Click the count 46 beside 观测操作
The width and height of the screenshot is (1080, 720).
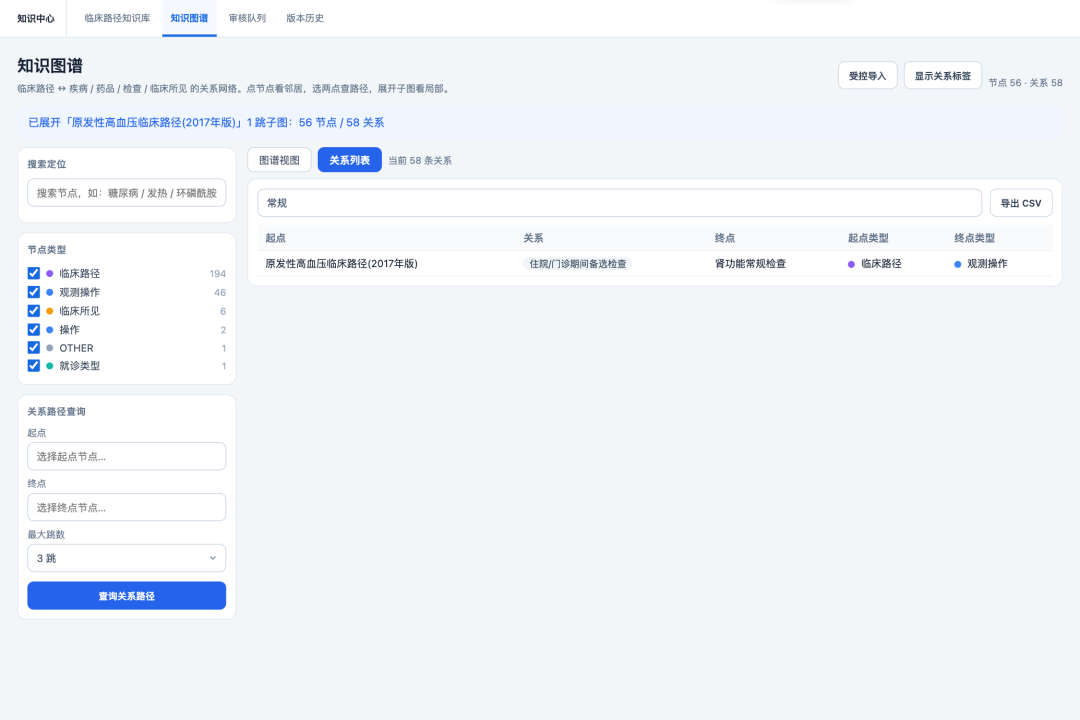click(x=220, y=292)
